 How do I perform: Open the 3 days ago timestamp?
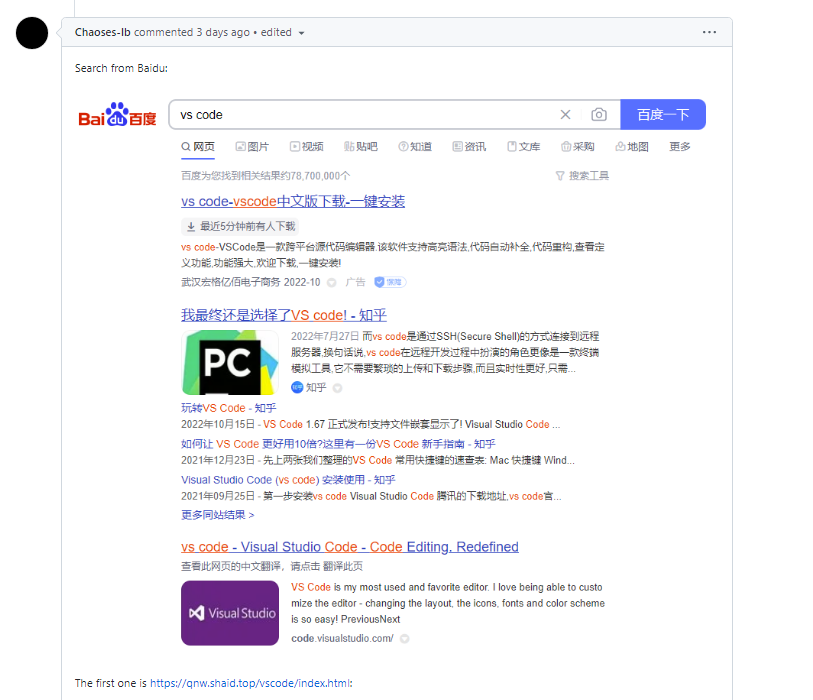tap(223, 32)
